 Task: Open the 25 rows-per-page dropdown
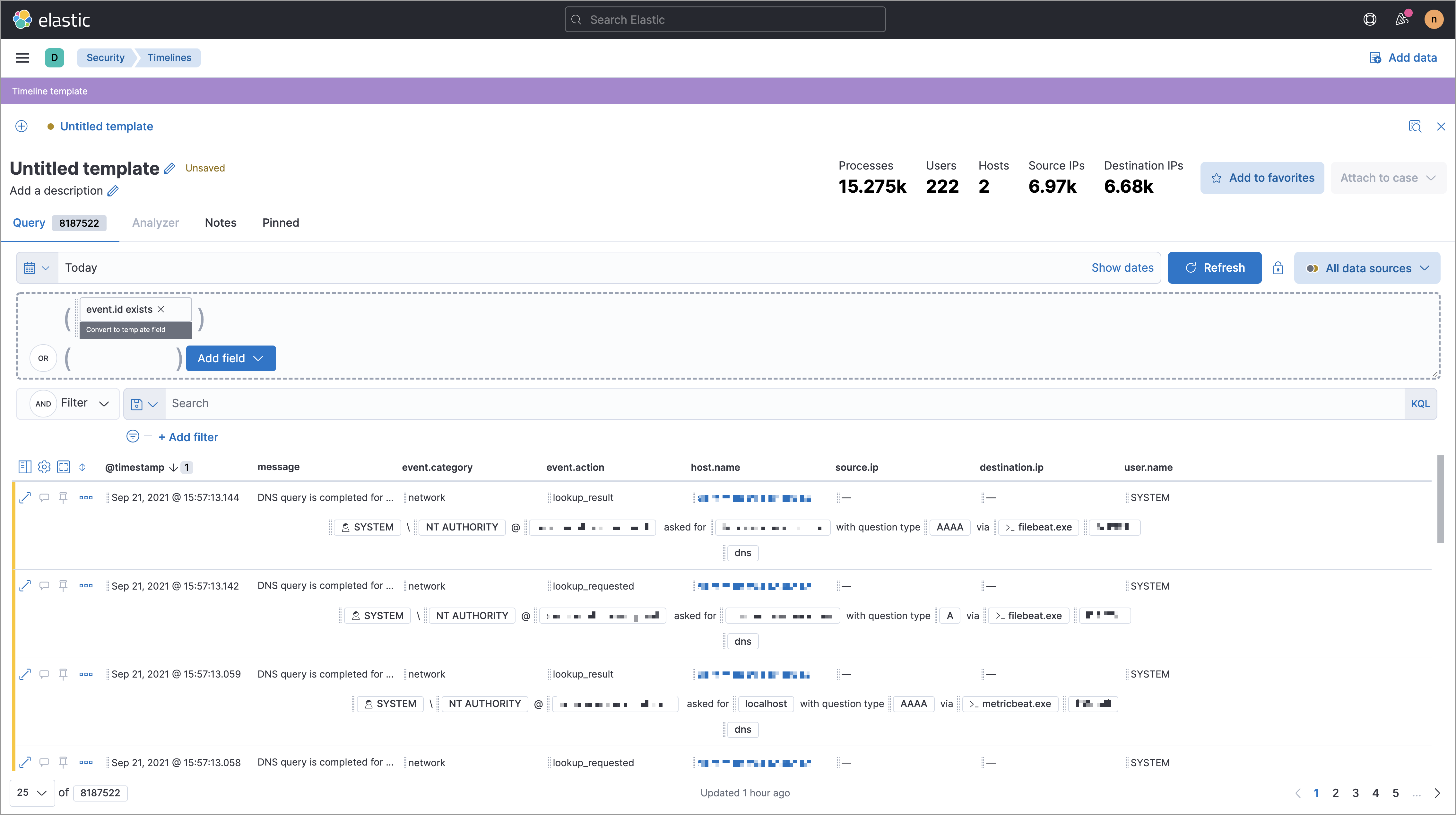click(x=32, y=793)
